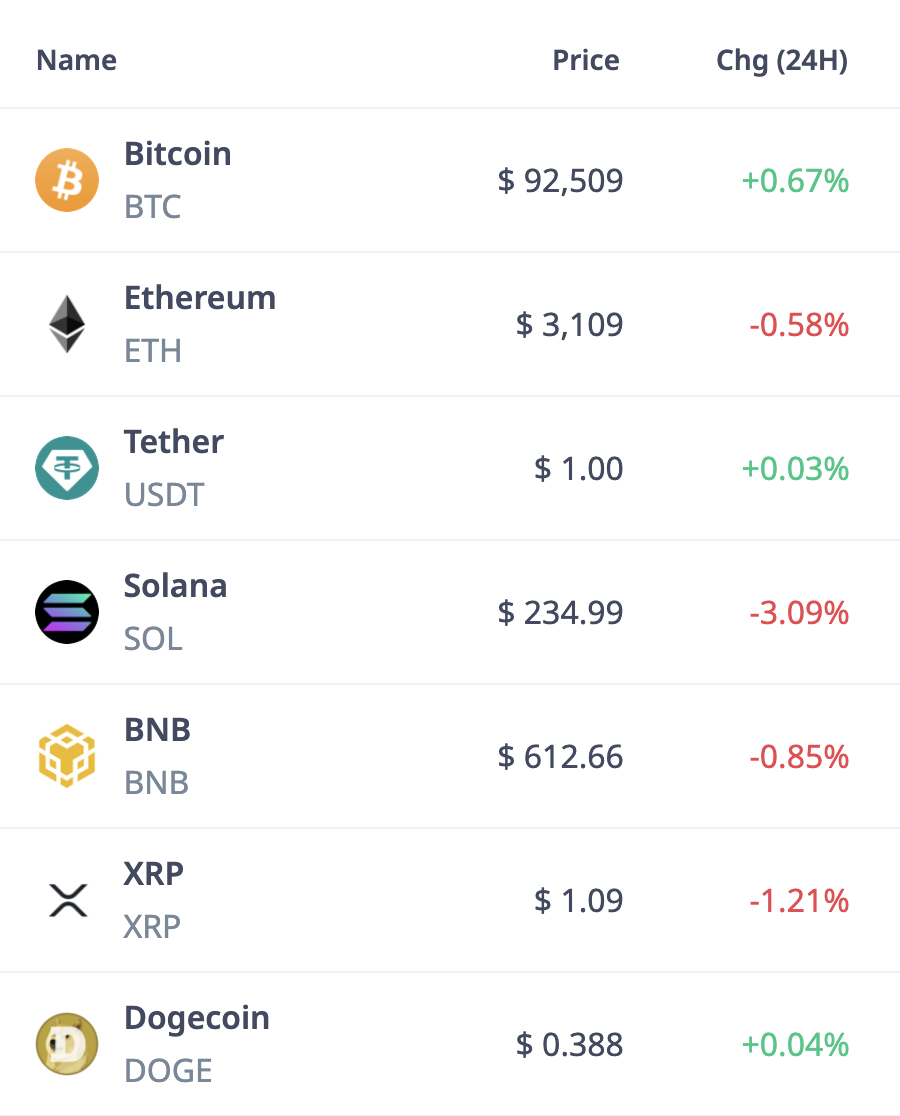The width and height of the screenshot is (900, 1116).
Task: Sort by the Chg (24H) column header
Action: pyautogui.click(x=782, y=61)
